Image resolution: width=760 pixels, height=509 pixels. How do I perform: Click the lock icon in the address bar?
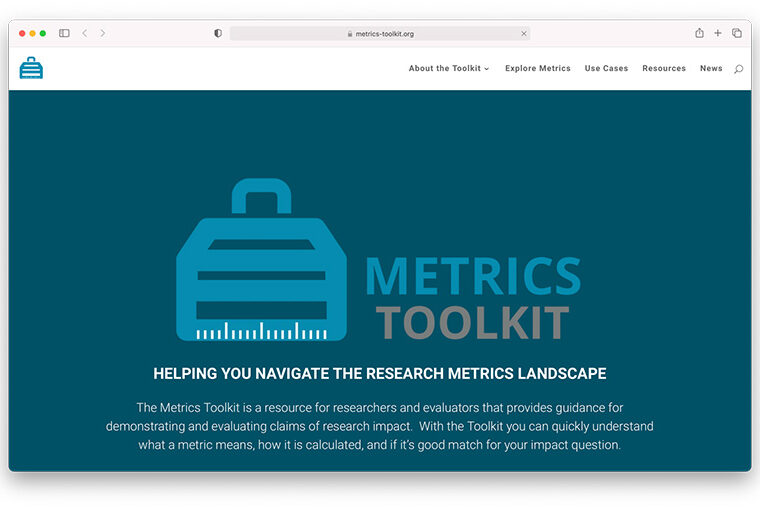pos(349,34)
